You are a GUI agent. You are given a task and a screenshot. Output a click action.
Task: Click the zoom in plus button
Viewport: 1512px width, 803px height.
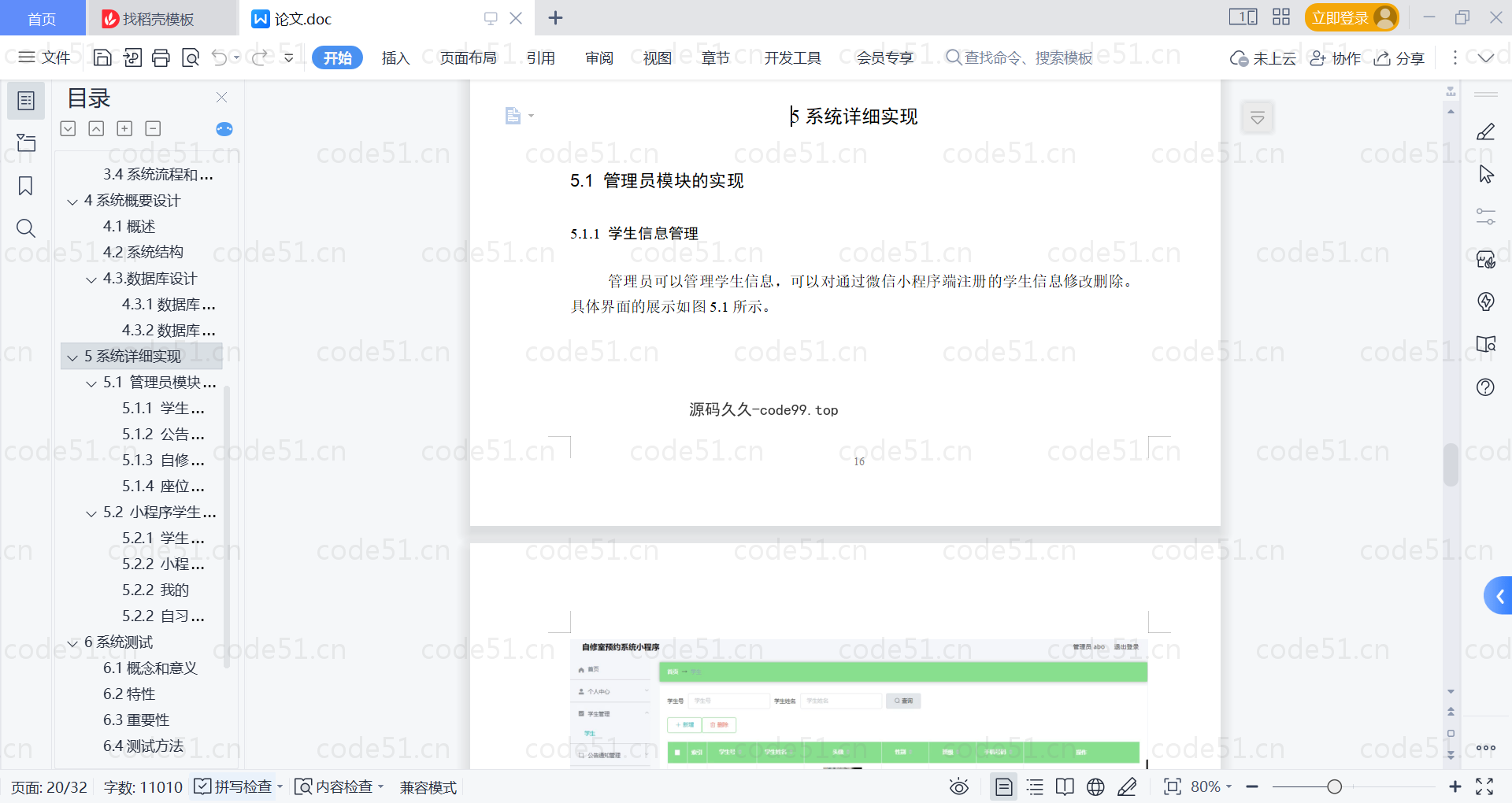click(1455, 786)
